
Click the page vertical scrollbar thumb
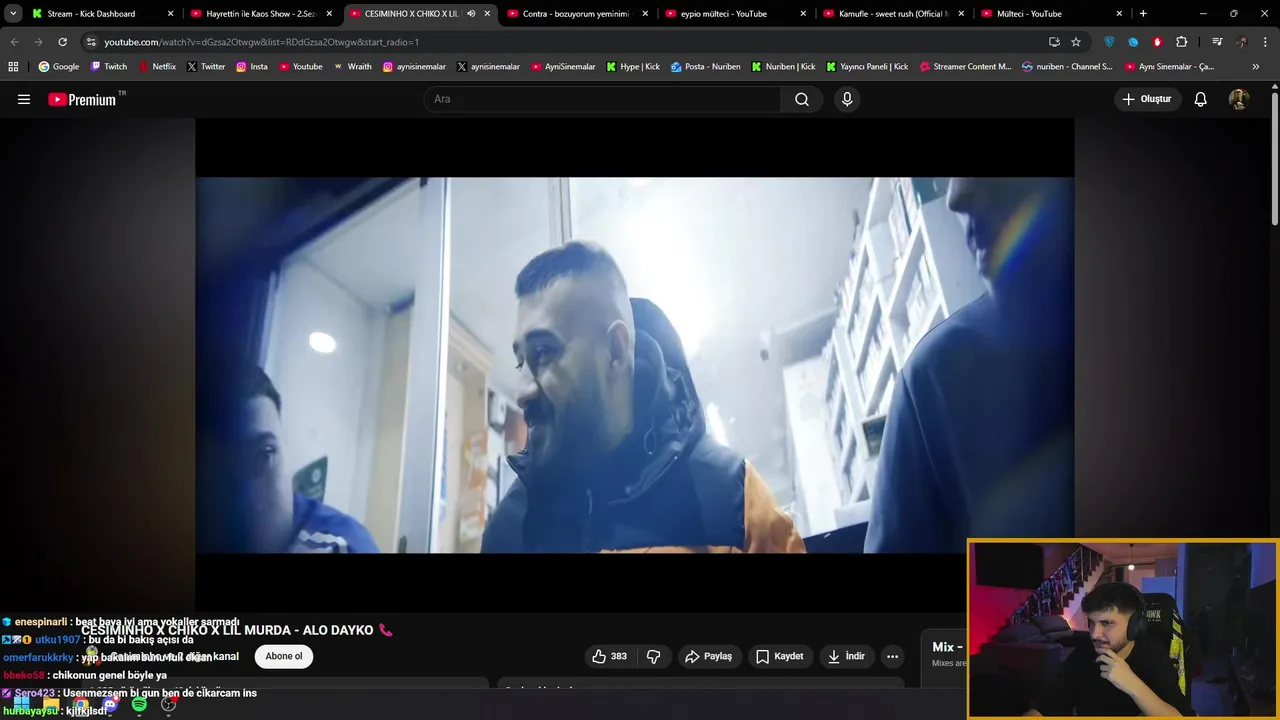point(1275,158)
